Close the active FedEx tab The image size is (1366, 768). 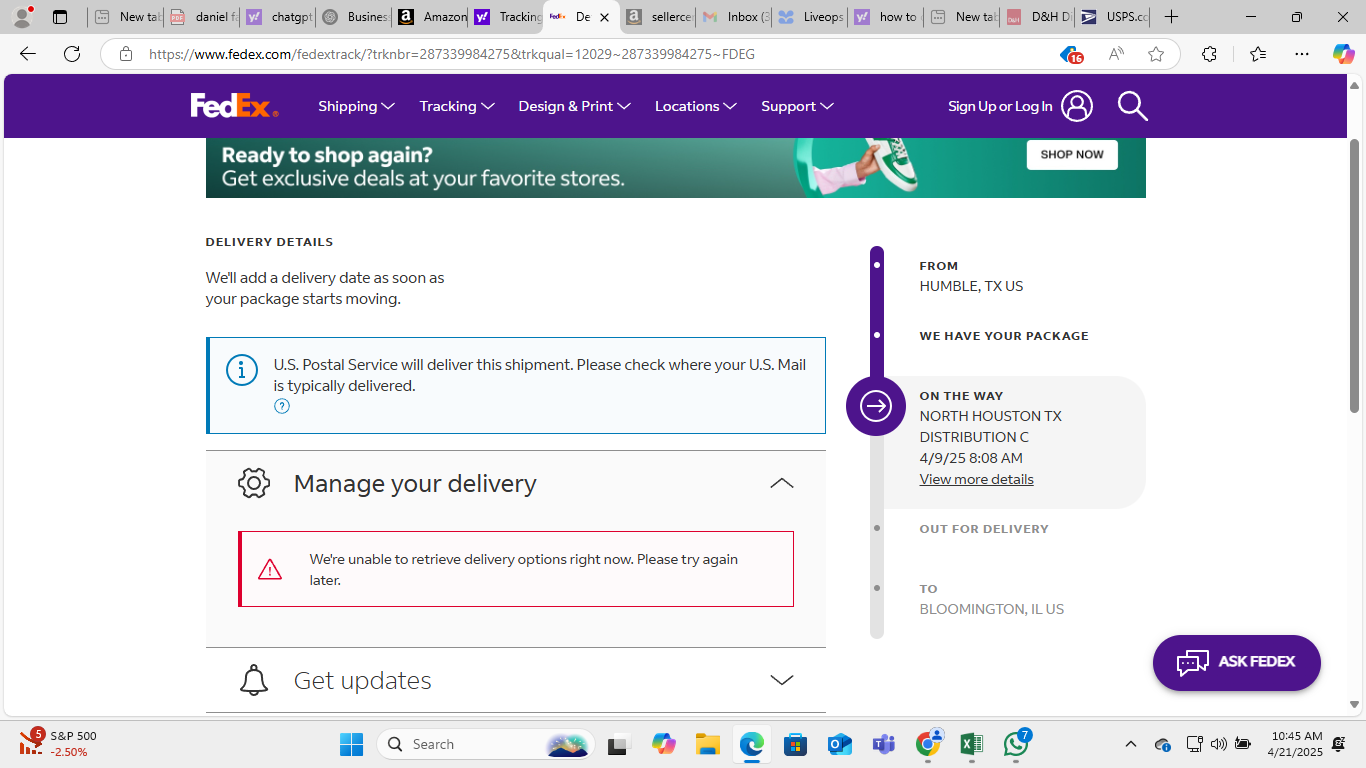[604, 17]
